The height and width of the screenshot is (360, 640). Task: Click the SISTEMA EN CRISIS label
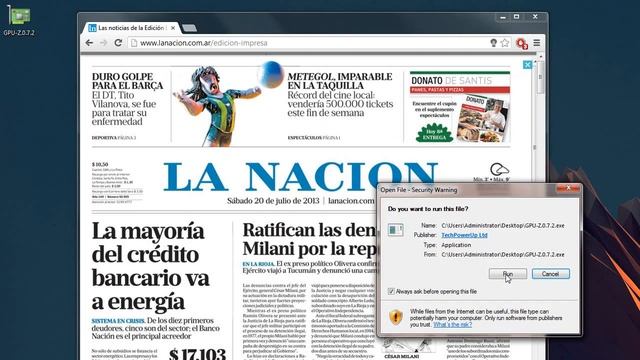click(x=118, y=321)
